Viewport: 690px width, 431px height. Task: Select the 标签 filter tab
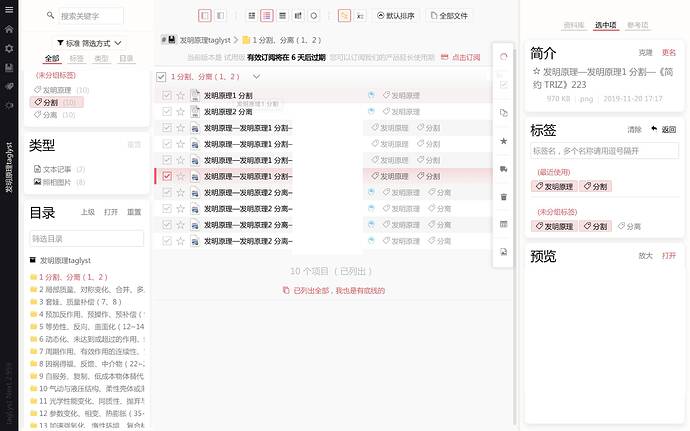coord(77,59)
